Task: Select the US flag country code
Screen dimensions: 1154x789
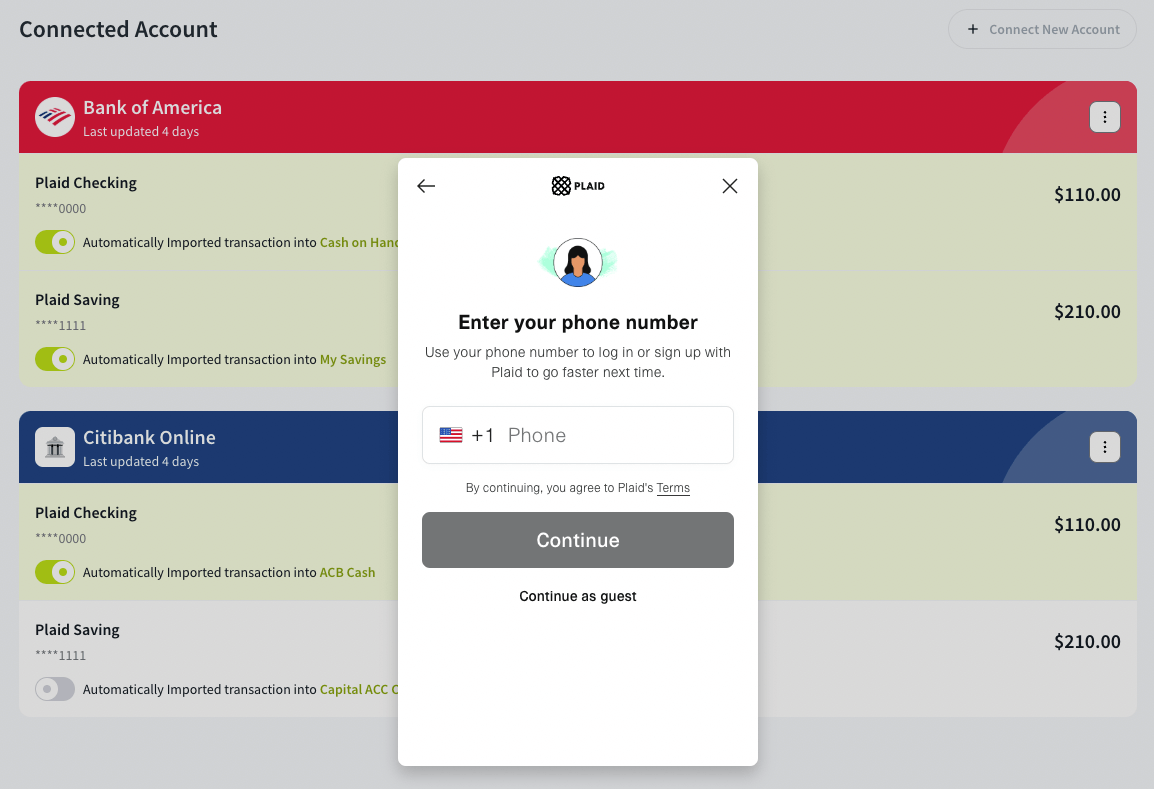Action: [451, 435]
